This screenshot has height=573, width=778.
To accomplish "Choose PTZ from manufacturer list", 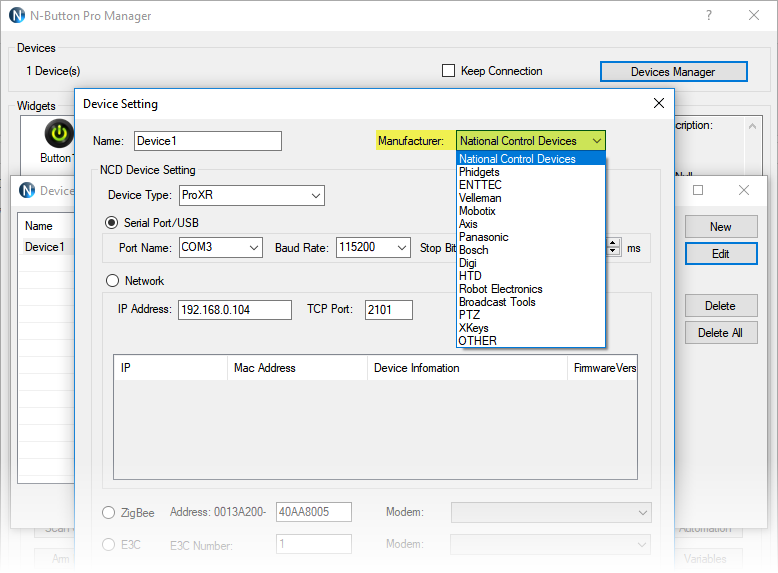I will pyautogui.click(x=530, y=315).
